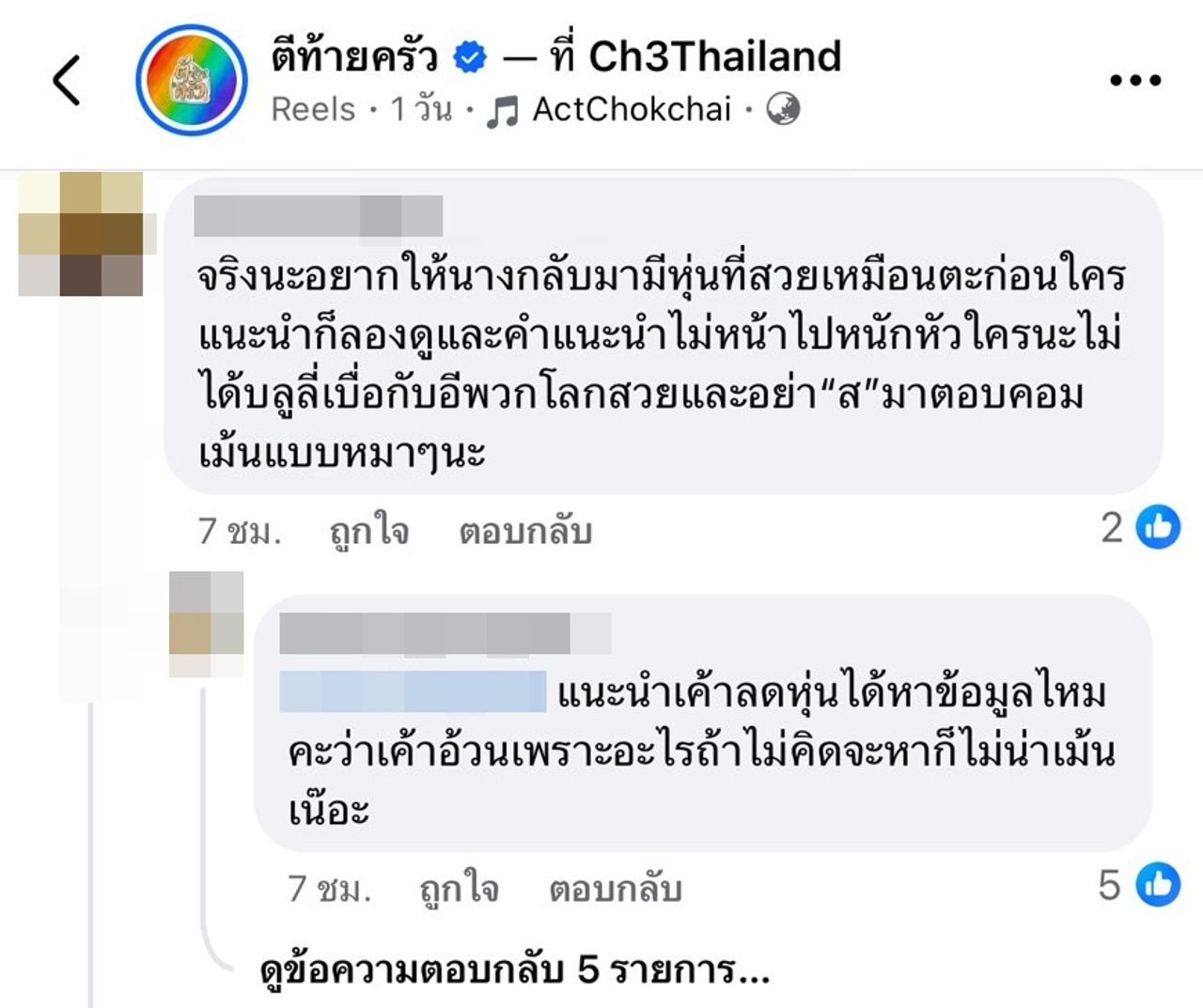The height and width of the screenshot is (1008, 1203).
Task: Like the first comment with ถูกใจ
Action: point(369,532)
